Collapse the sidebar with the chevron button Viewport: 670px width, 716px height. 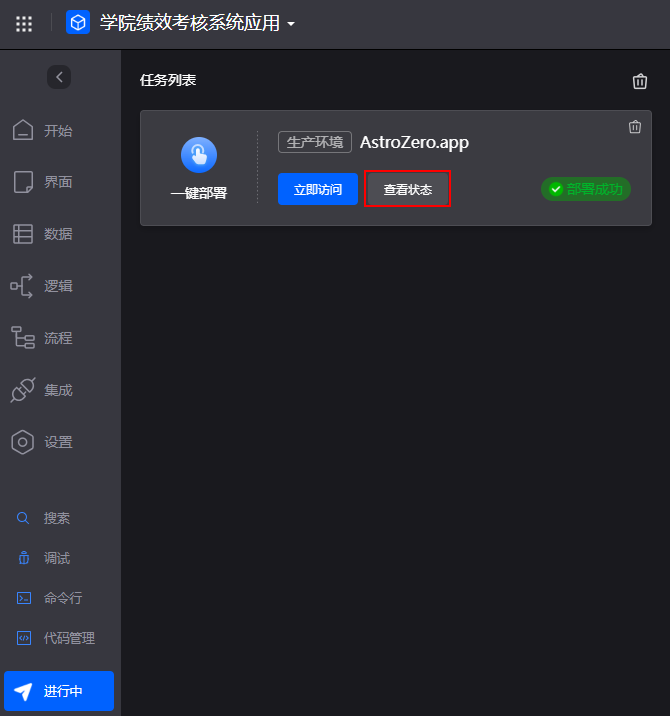[x=59, y=77]
